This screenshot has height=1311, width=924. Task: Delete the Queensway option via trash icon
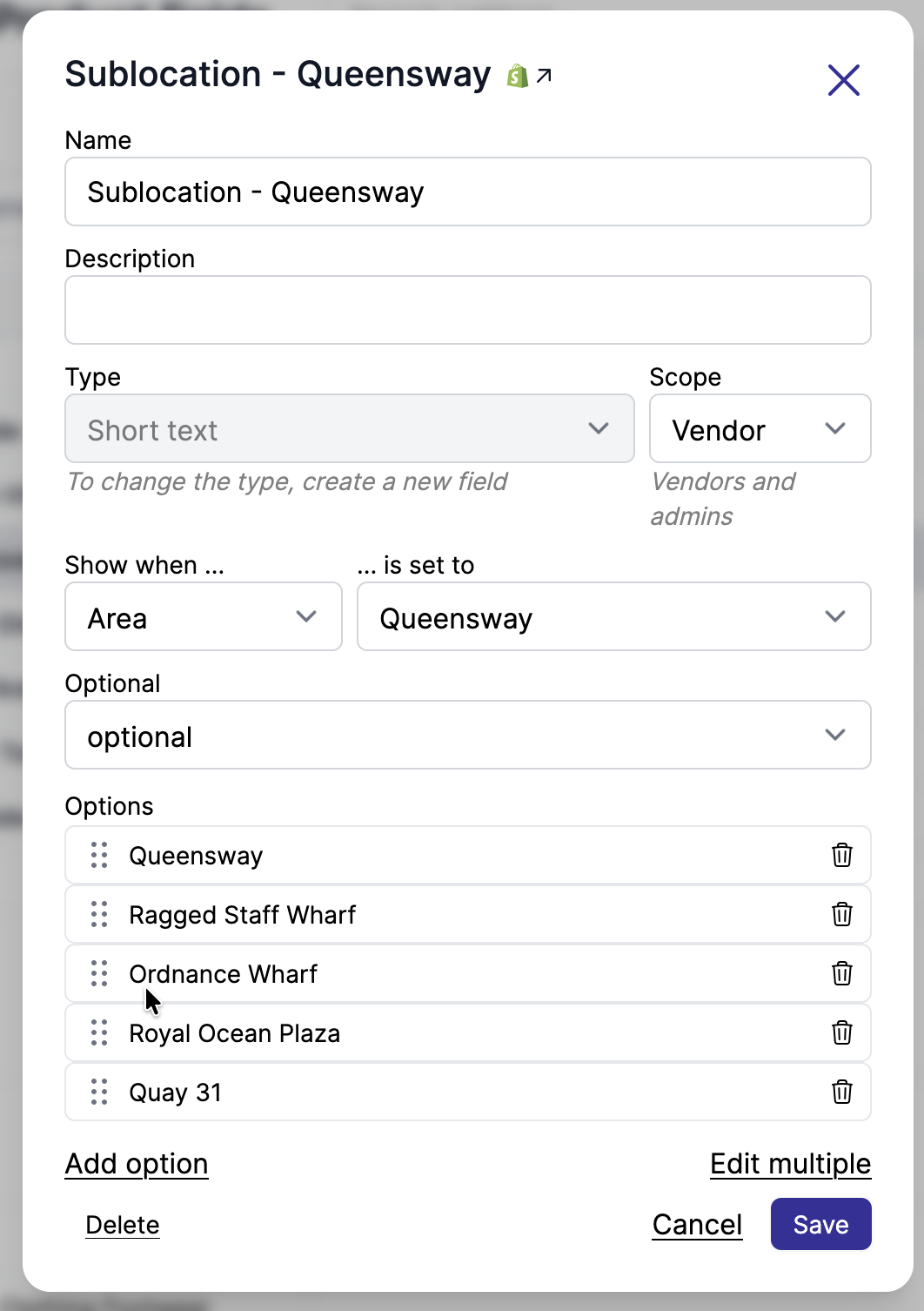pyautogui.click(x=841, y=856)
